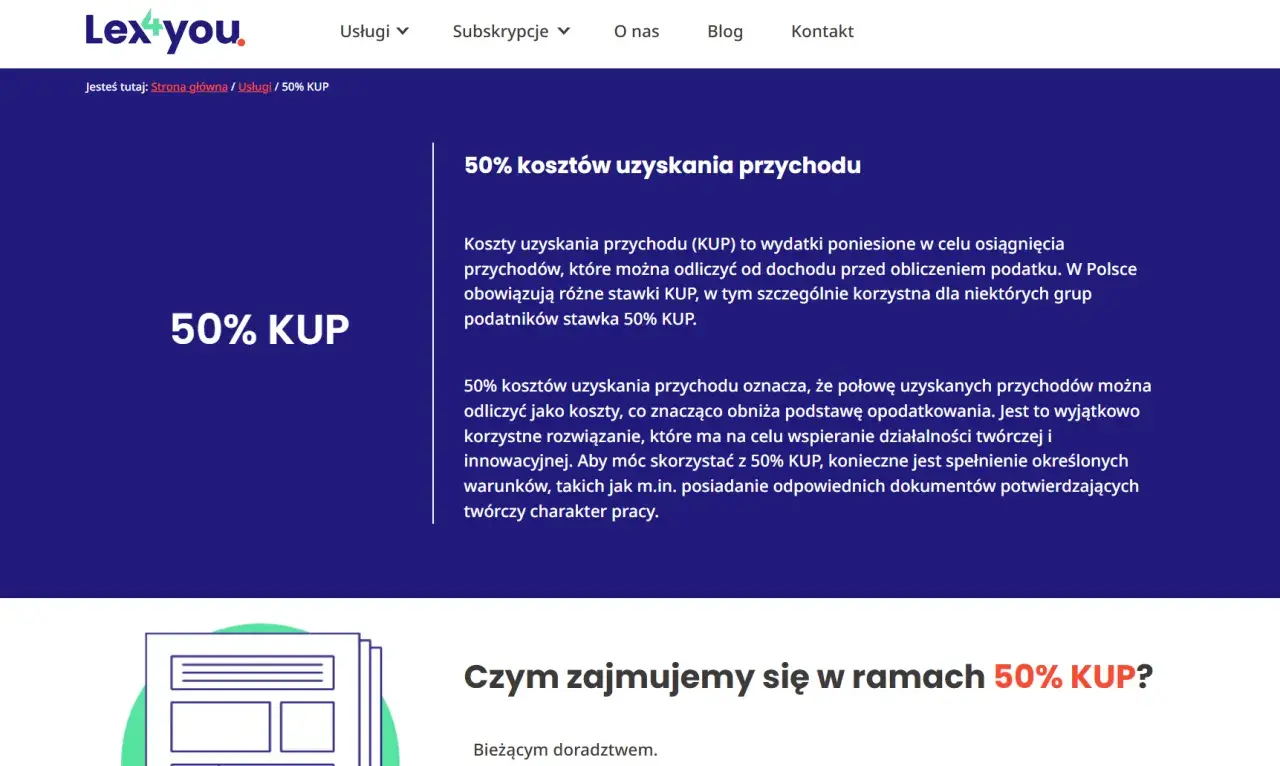Click the Jesteś tutaj label

(x=116, y=87)
